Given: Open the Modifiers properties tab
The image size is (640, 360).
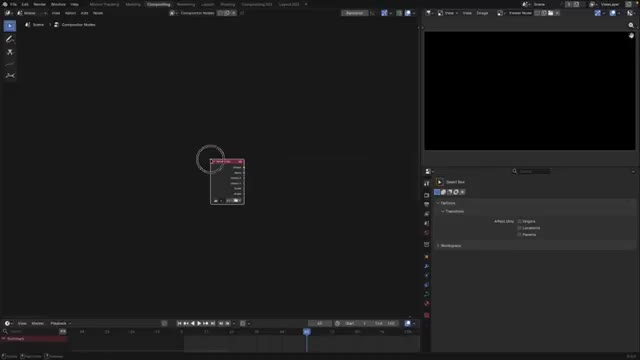Looking at the screenshot, I should pyautogui.click(x=427, y=266).
